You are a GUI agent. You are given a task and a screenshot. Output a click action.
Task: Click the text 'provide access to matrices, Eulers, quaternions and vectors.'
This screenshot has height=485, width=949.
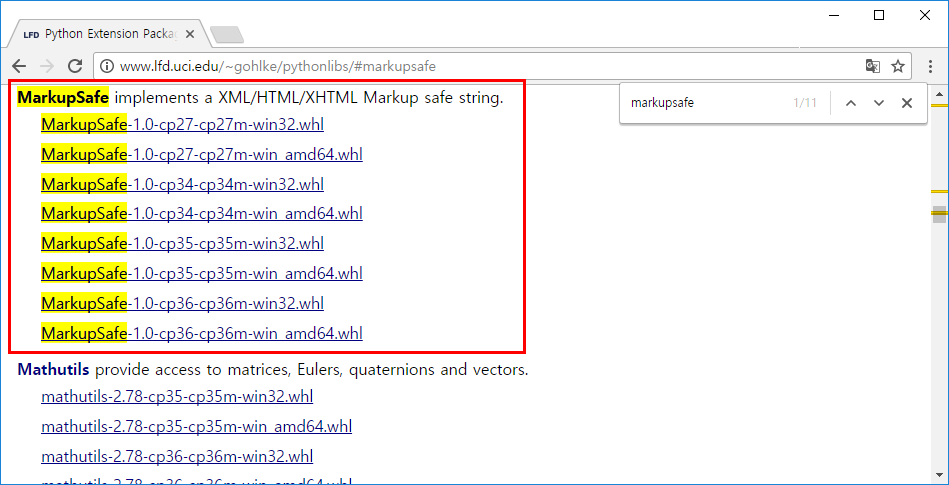pyautogui.click(x=312, y=369)
